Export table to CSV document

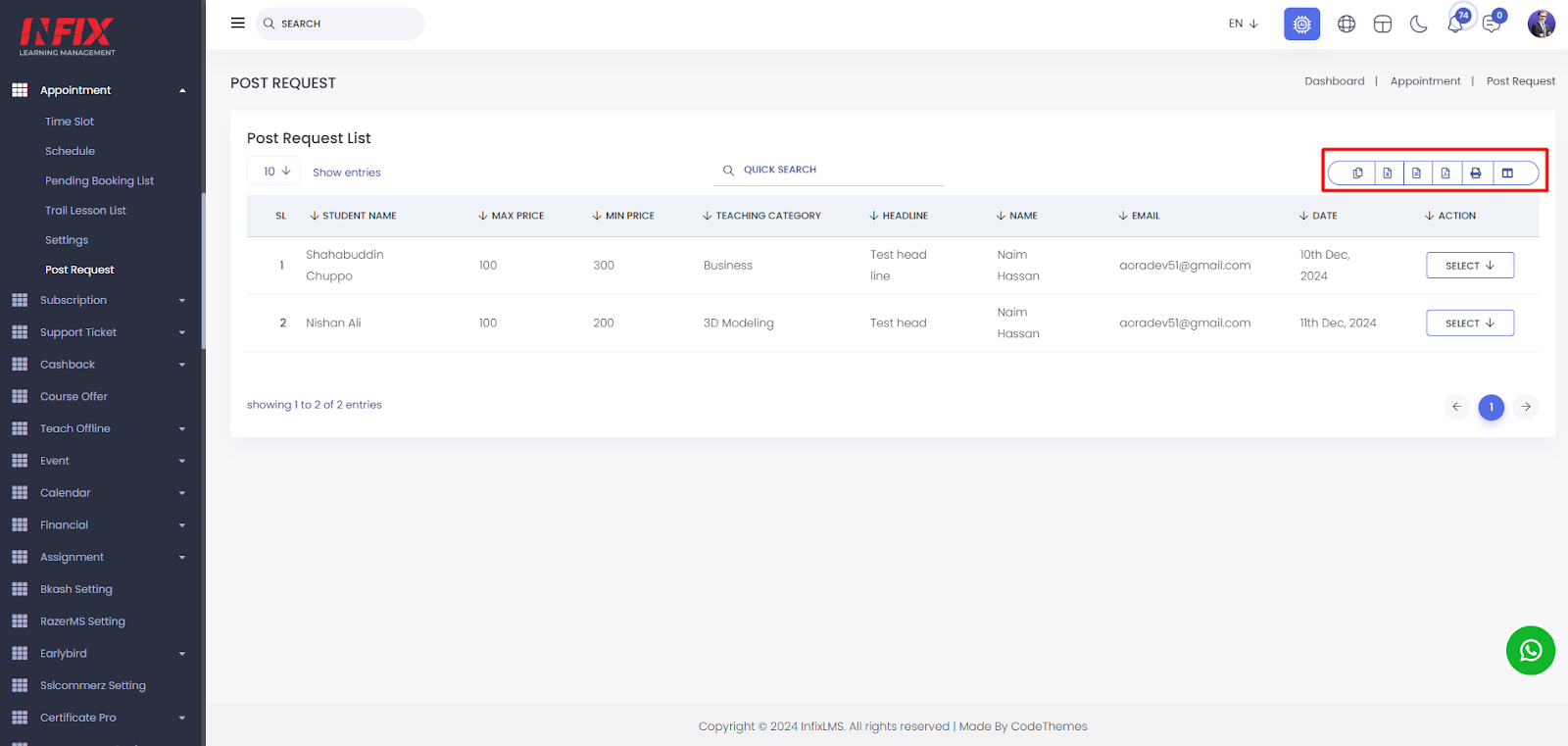point(1416,174)
